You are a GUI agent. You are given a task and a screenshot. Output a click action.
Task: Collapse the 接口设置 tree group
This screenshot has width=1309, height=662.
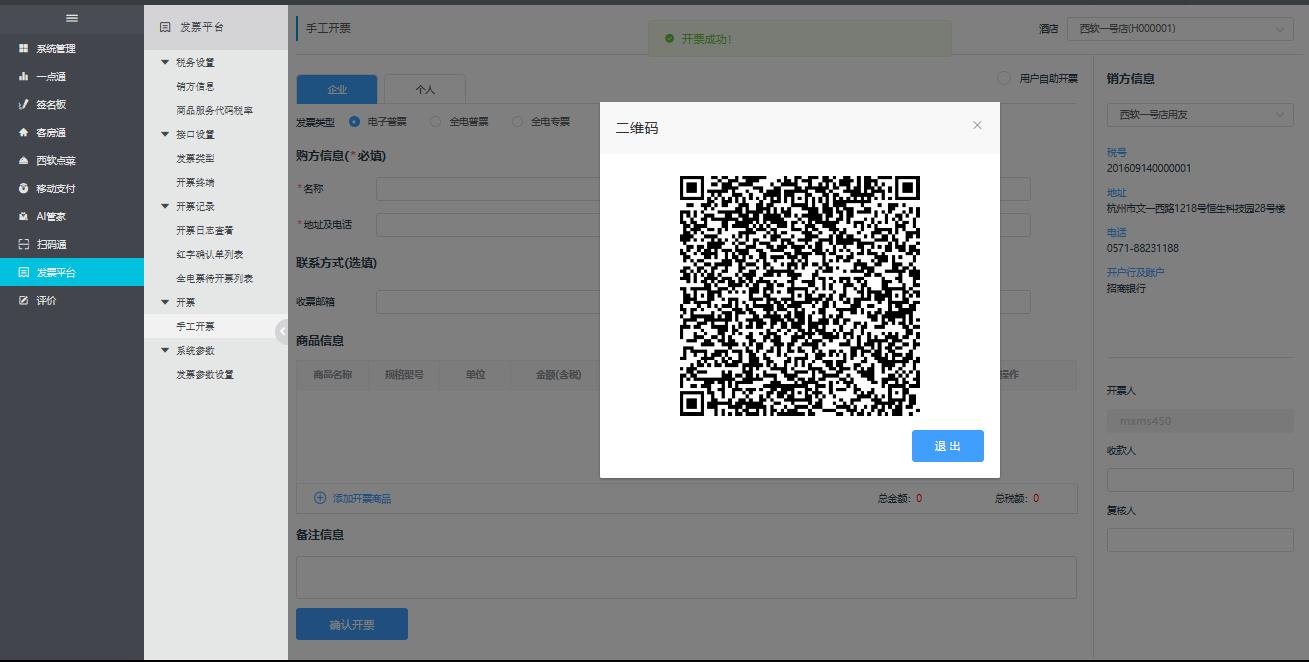[x=165, y=134]
